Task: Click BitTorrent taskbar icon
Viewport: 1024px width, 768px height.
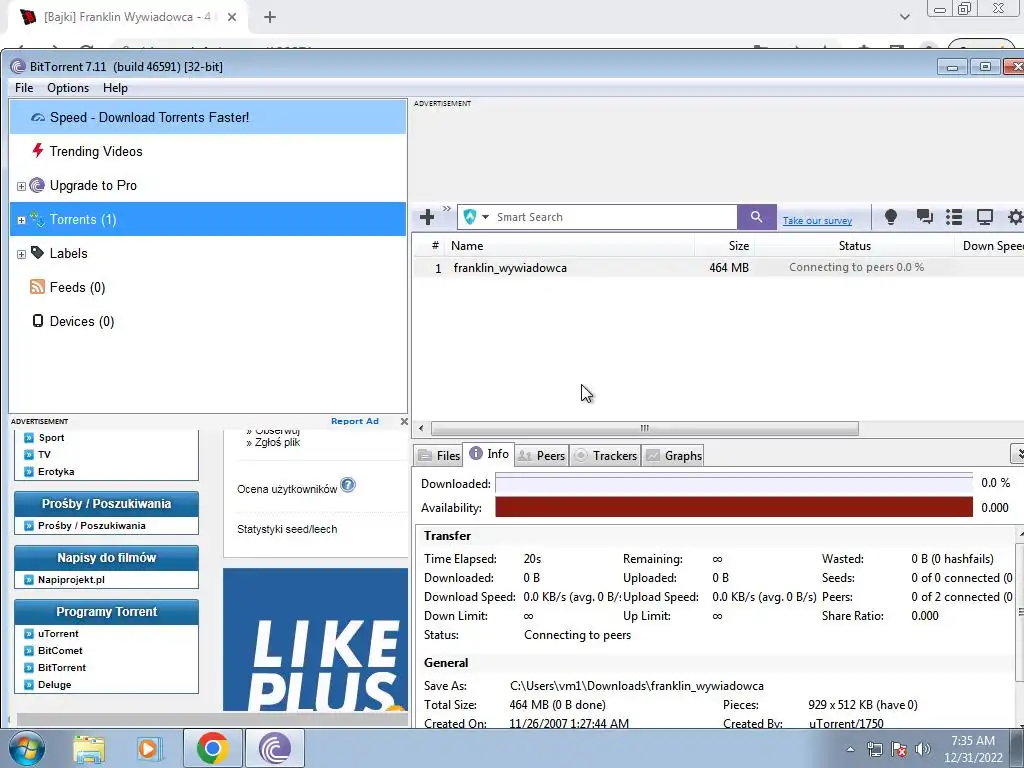Action: (275, 748)
